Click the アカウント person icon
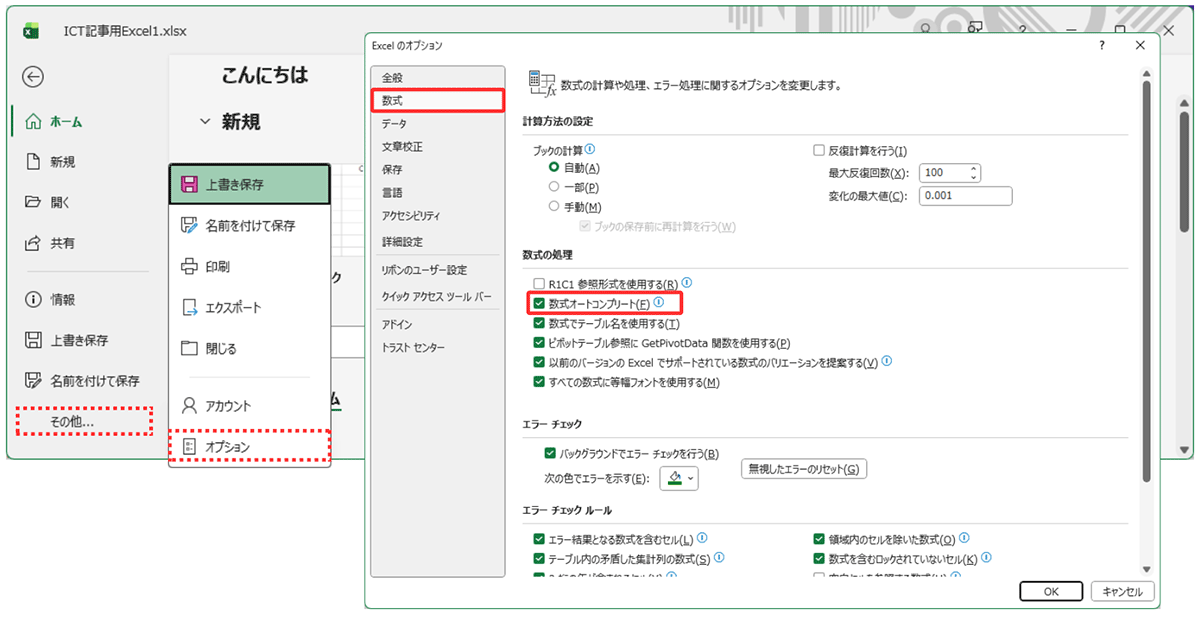The height and width of the screenshot is (620, 1200). pyautogui.click(x=188, y=406)
